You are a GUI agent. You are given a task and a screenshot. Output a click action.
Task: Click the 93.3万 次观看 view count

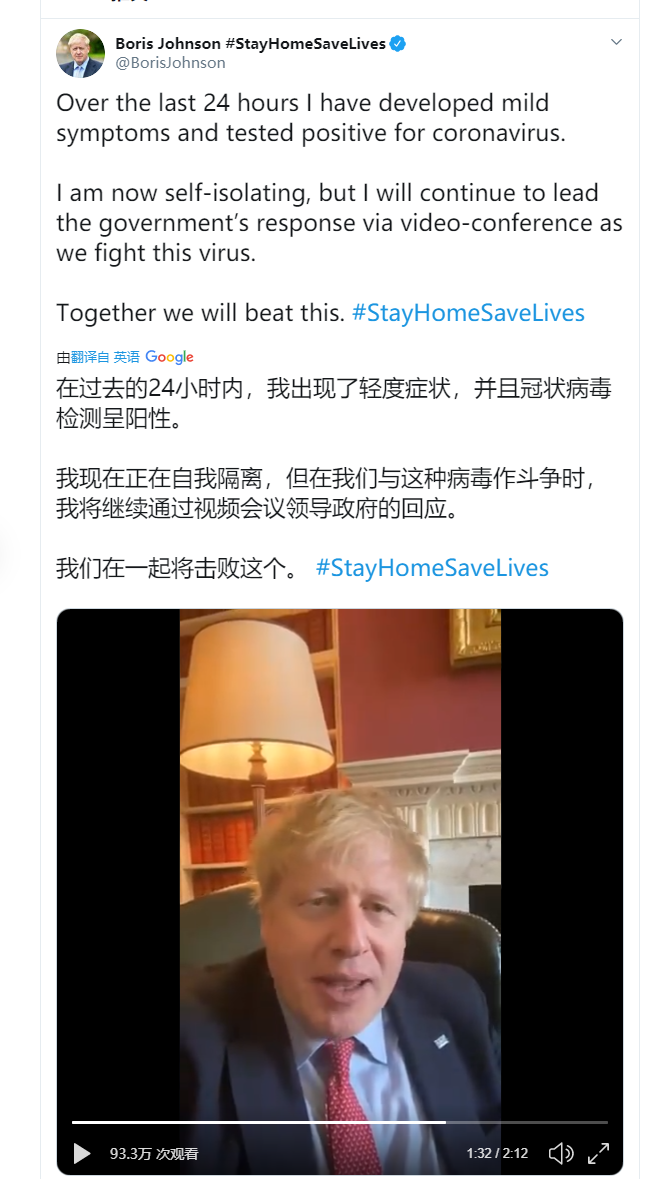point(154,1153)
